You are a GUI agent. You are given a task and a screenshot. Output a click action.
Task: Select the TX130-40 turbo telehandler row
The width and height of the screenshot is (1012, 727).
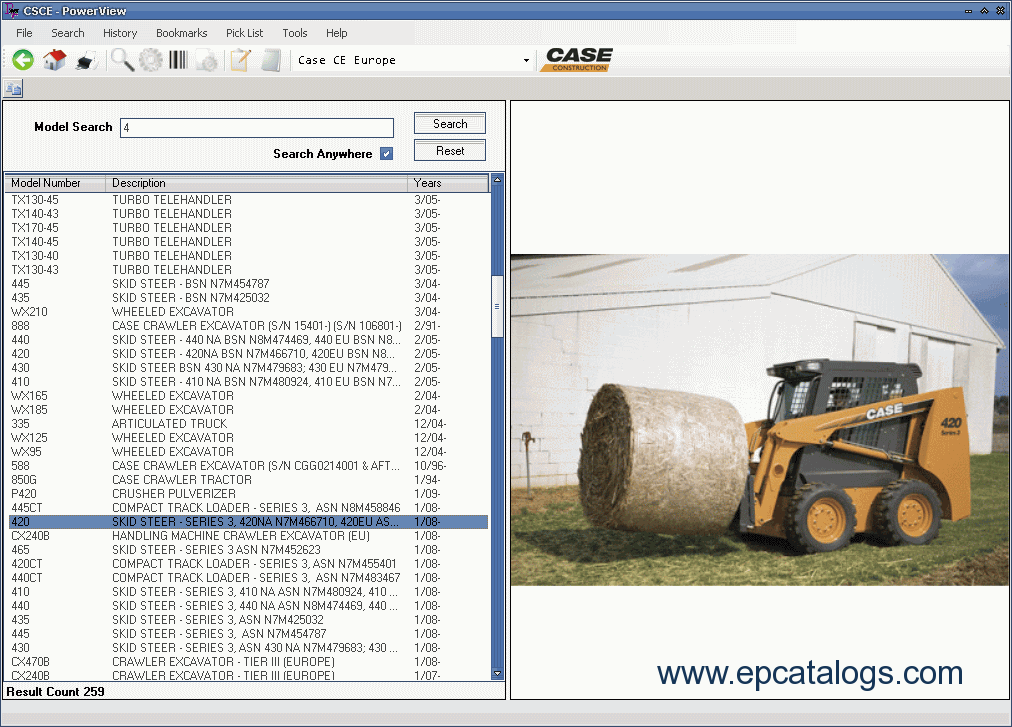point(248,256)
